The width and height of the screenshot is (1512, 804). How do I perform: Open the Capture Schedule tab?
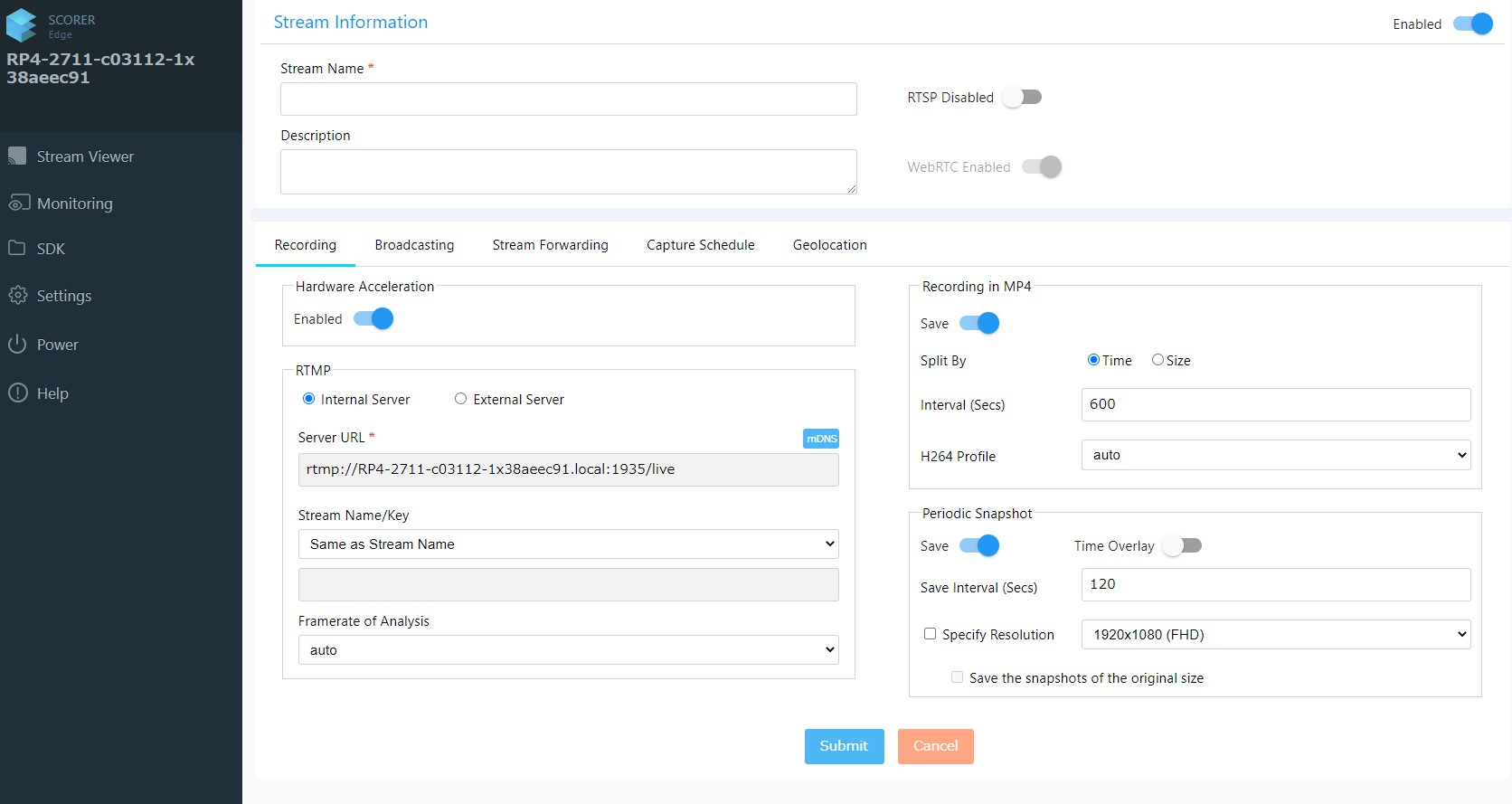[700, 245]
